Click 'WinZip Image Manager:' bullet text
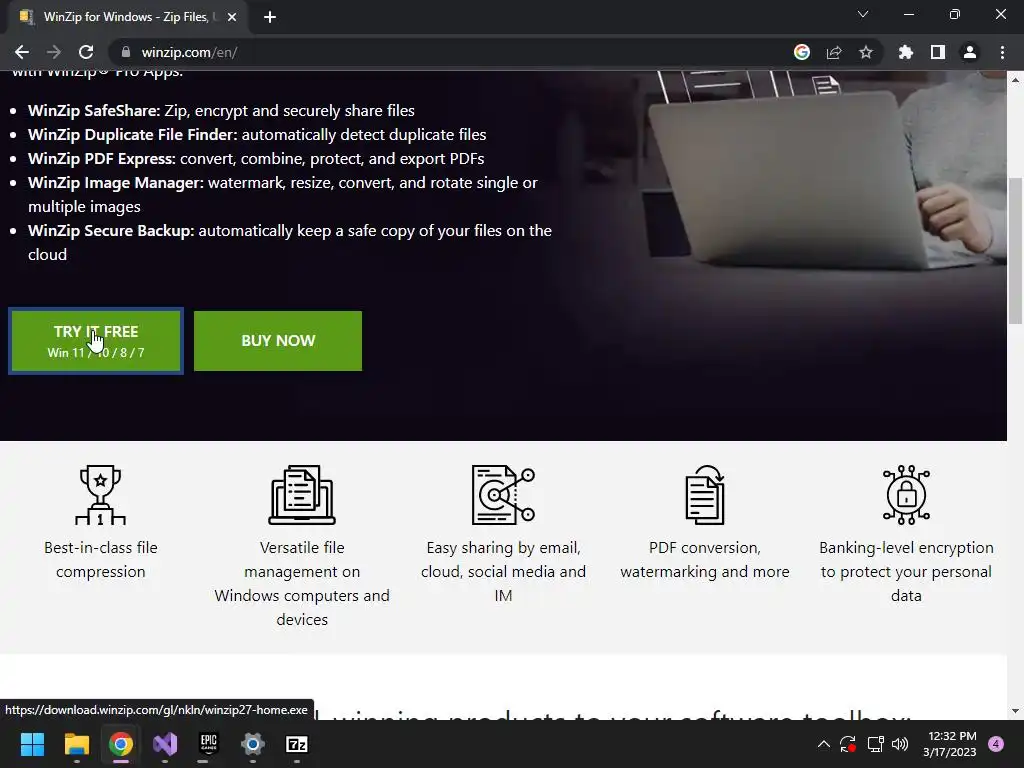The height and width of the screenshot is (768, 1024). (116, 183)
